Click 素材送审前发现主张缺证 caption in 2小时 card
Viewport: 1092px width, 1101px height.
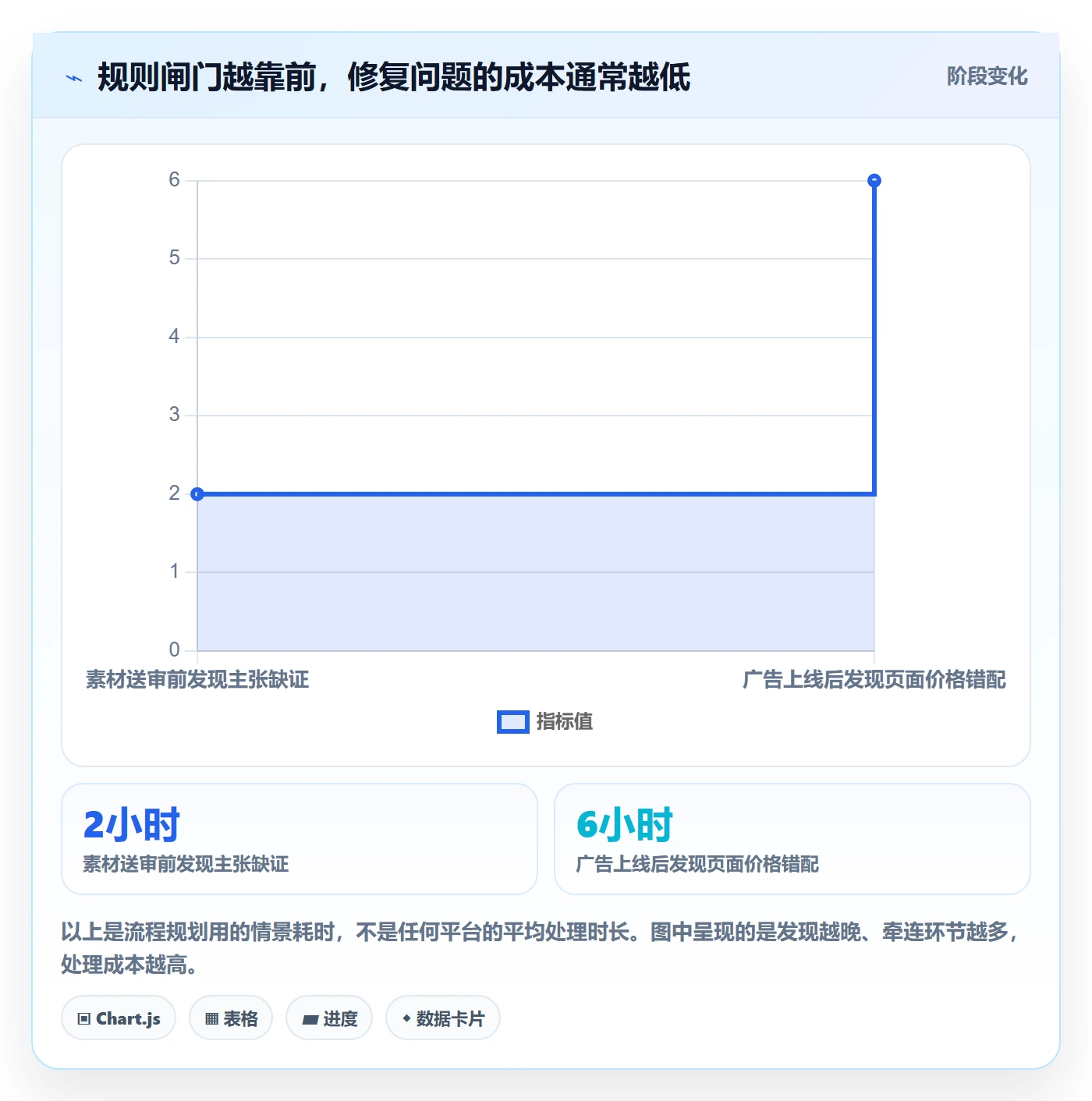coord(186,864)
